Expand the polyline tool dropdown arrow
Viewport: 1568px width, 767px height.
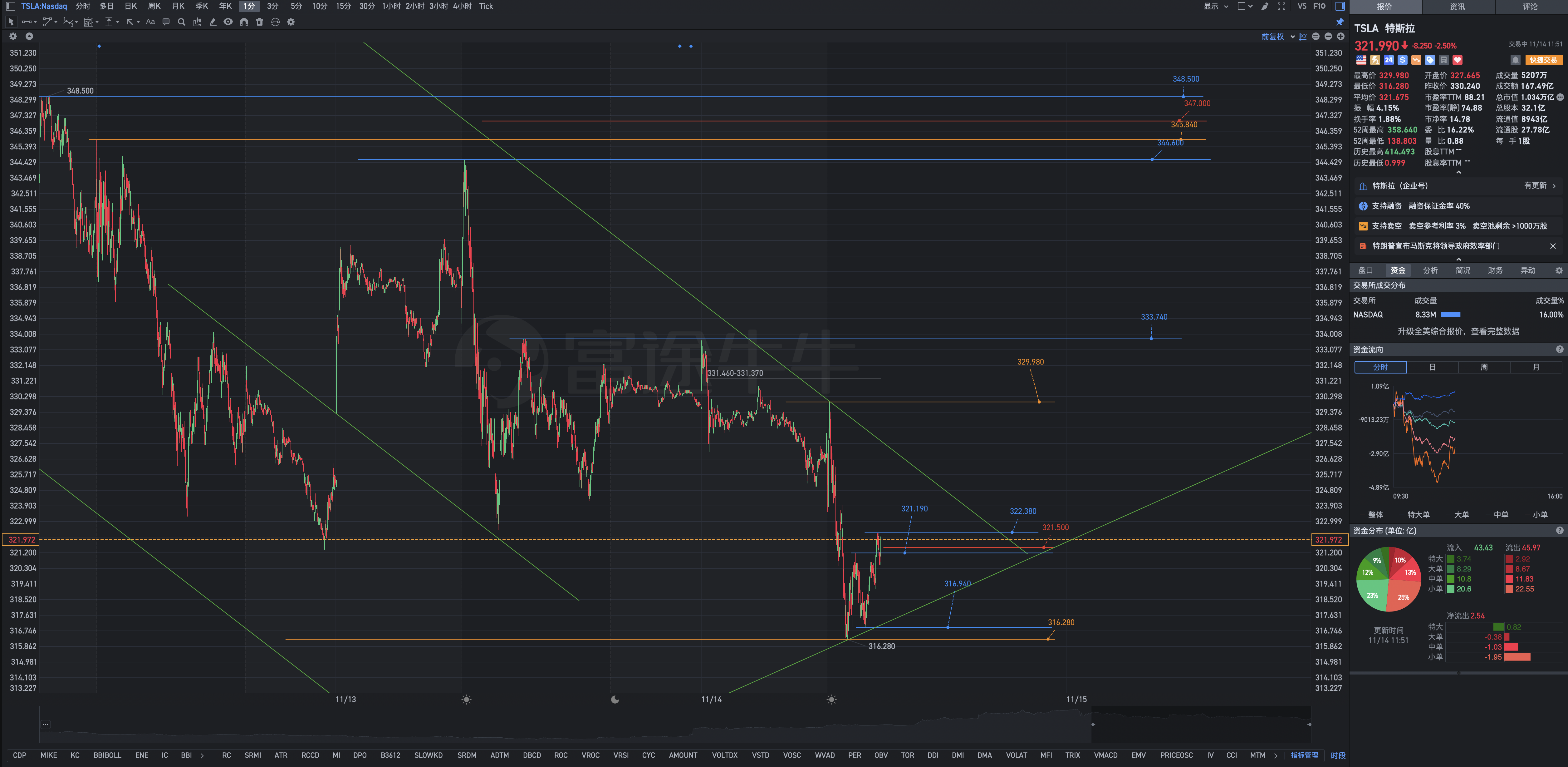[55, 22]
